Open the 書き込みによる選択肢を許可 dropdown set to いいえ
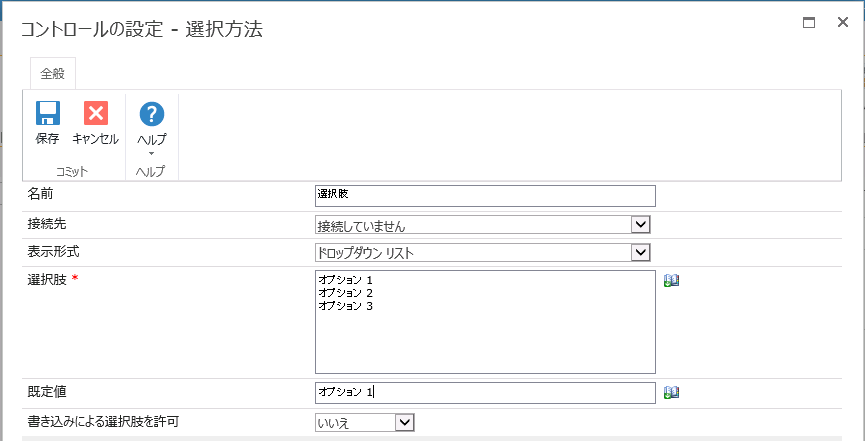Viewport: 865px width, 441px height. tap(403, 423)
